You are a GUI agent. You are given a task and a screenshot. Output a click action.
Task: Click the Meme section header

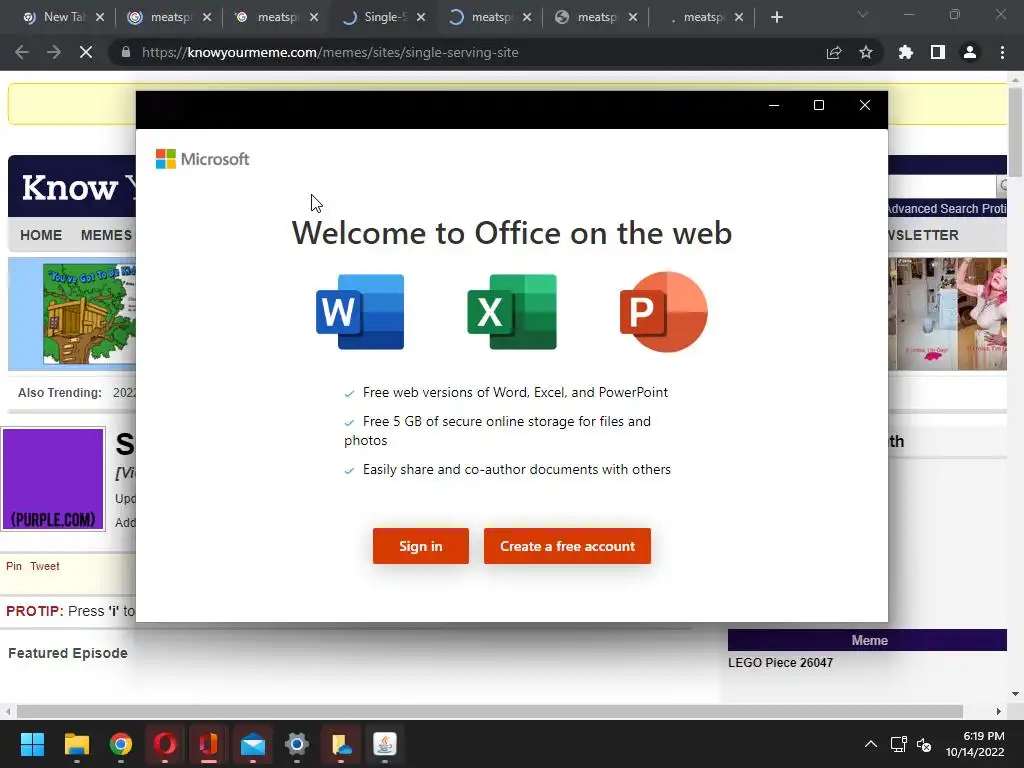point(867,640)
